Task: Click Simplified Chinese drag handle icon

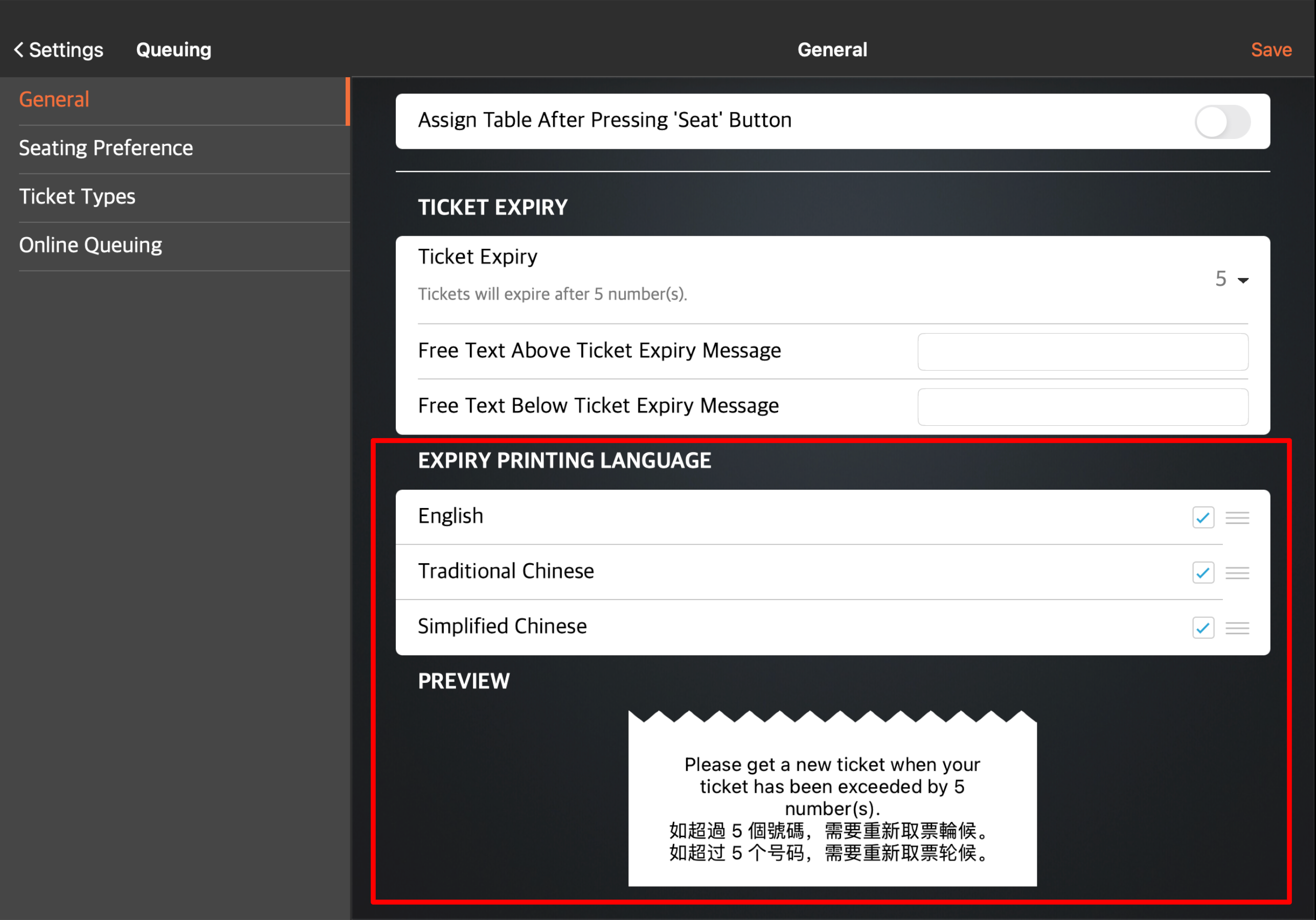Action: (x=1237, y=629)
